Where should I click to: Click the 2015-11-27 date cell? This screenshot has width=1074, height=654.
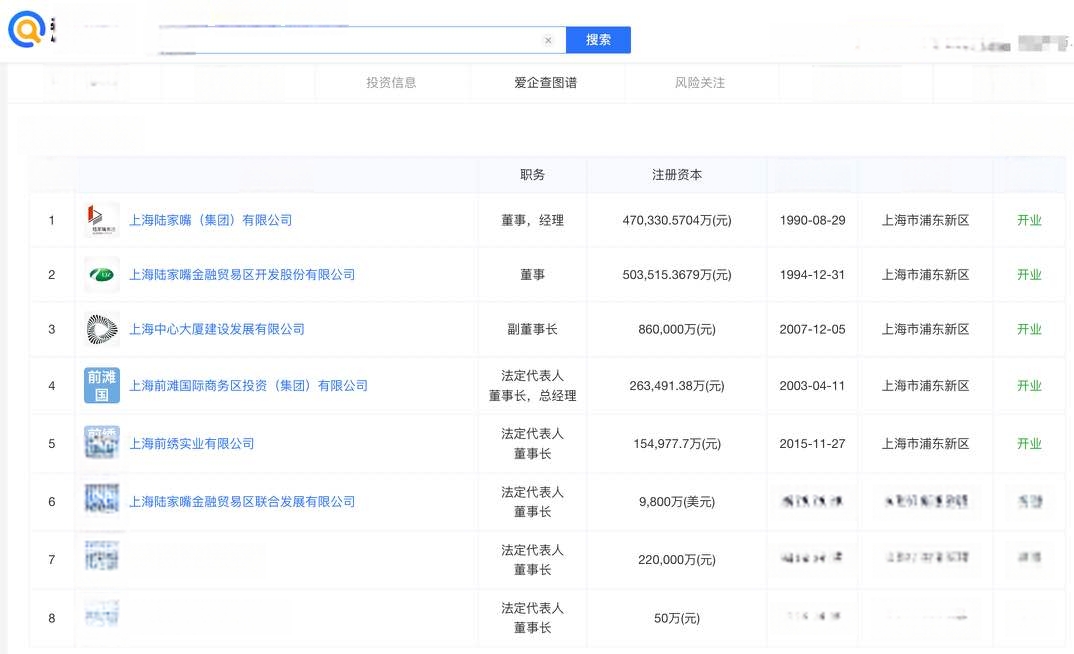[812, 444]
